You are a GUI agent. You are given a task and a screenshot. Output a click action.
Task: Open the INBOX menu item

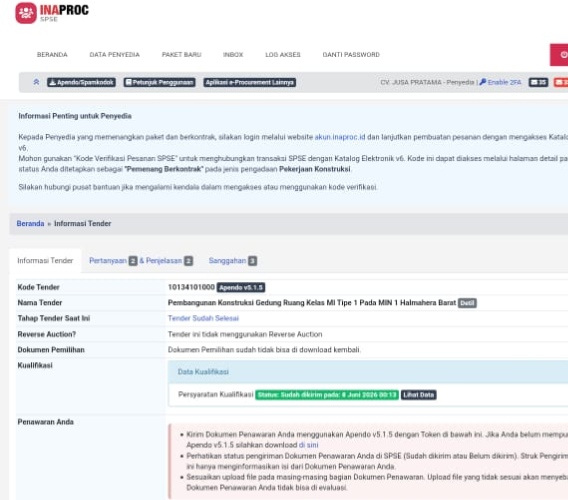[233, 55]
